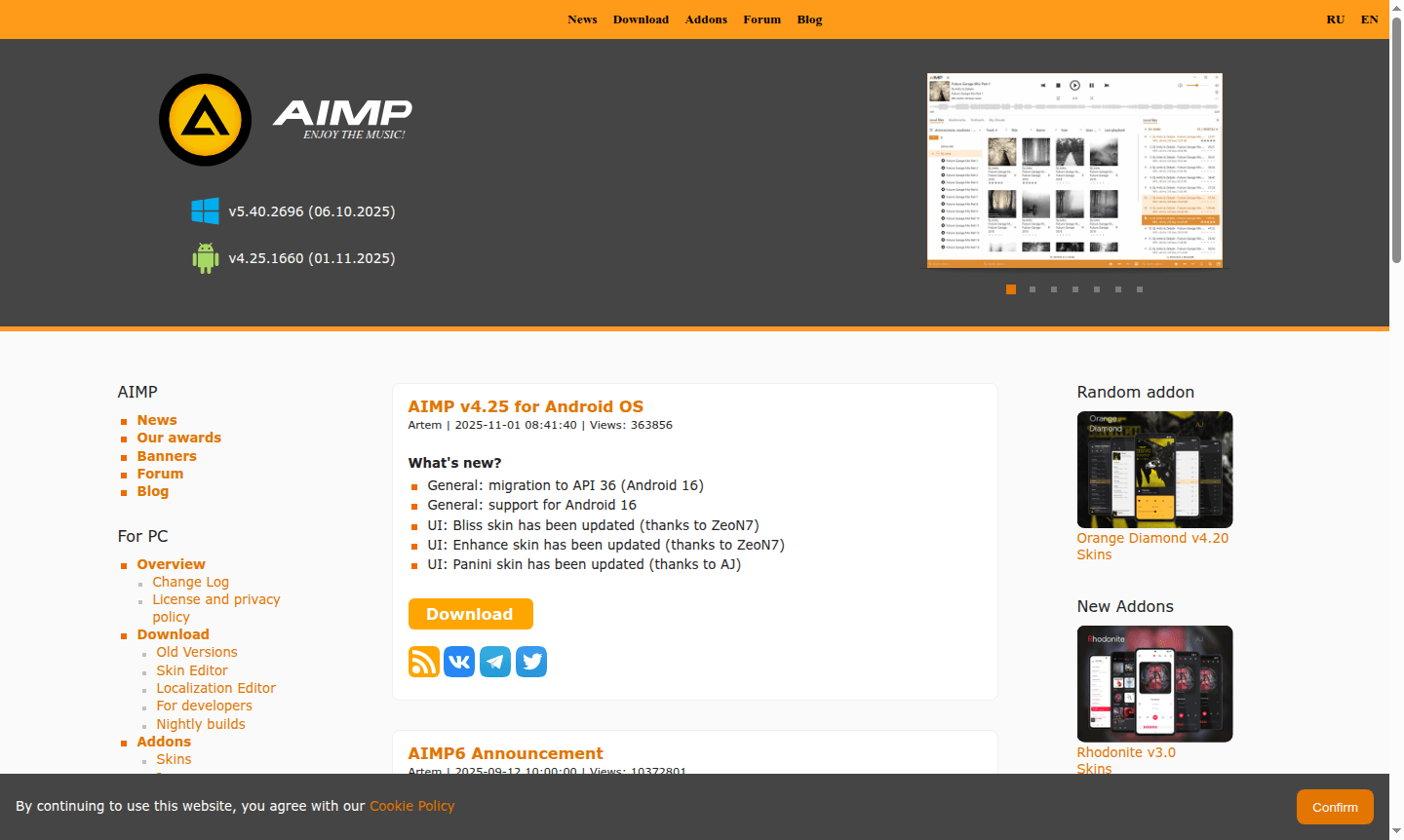Select the fifth carousel indicator dot
Screen dimensions: 1404x840
(x=1097, y=289)
